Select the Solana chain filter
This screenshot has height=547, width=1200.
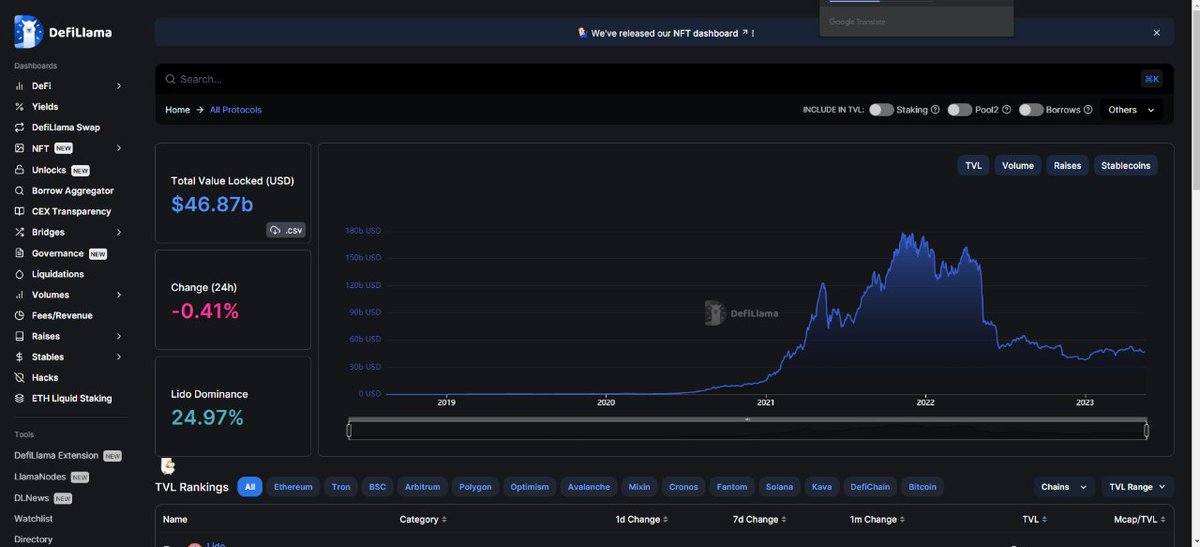tap(779, 487)
